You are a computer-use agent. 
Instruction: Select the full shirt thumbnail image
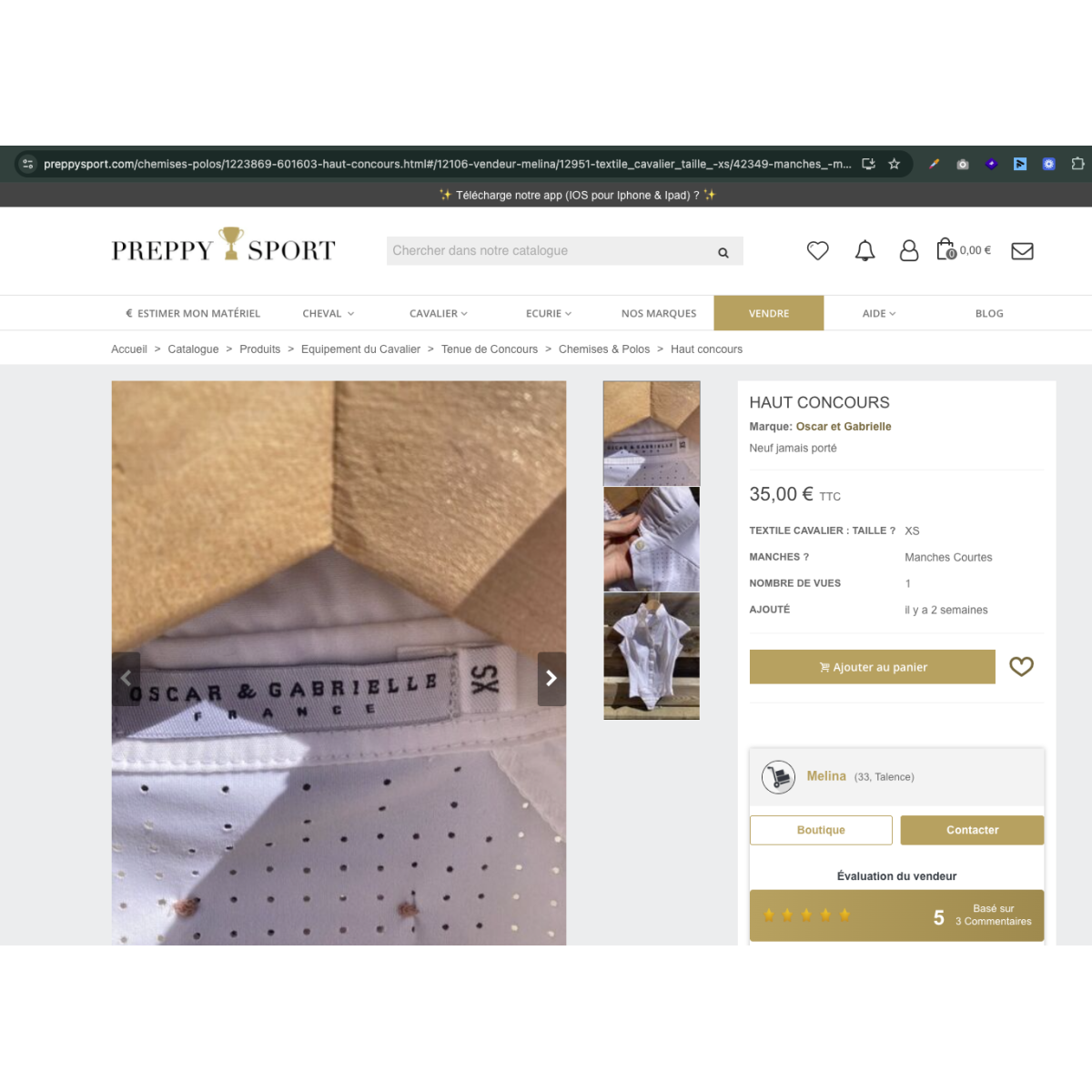click(652, 656)
